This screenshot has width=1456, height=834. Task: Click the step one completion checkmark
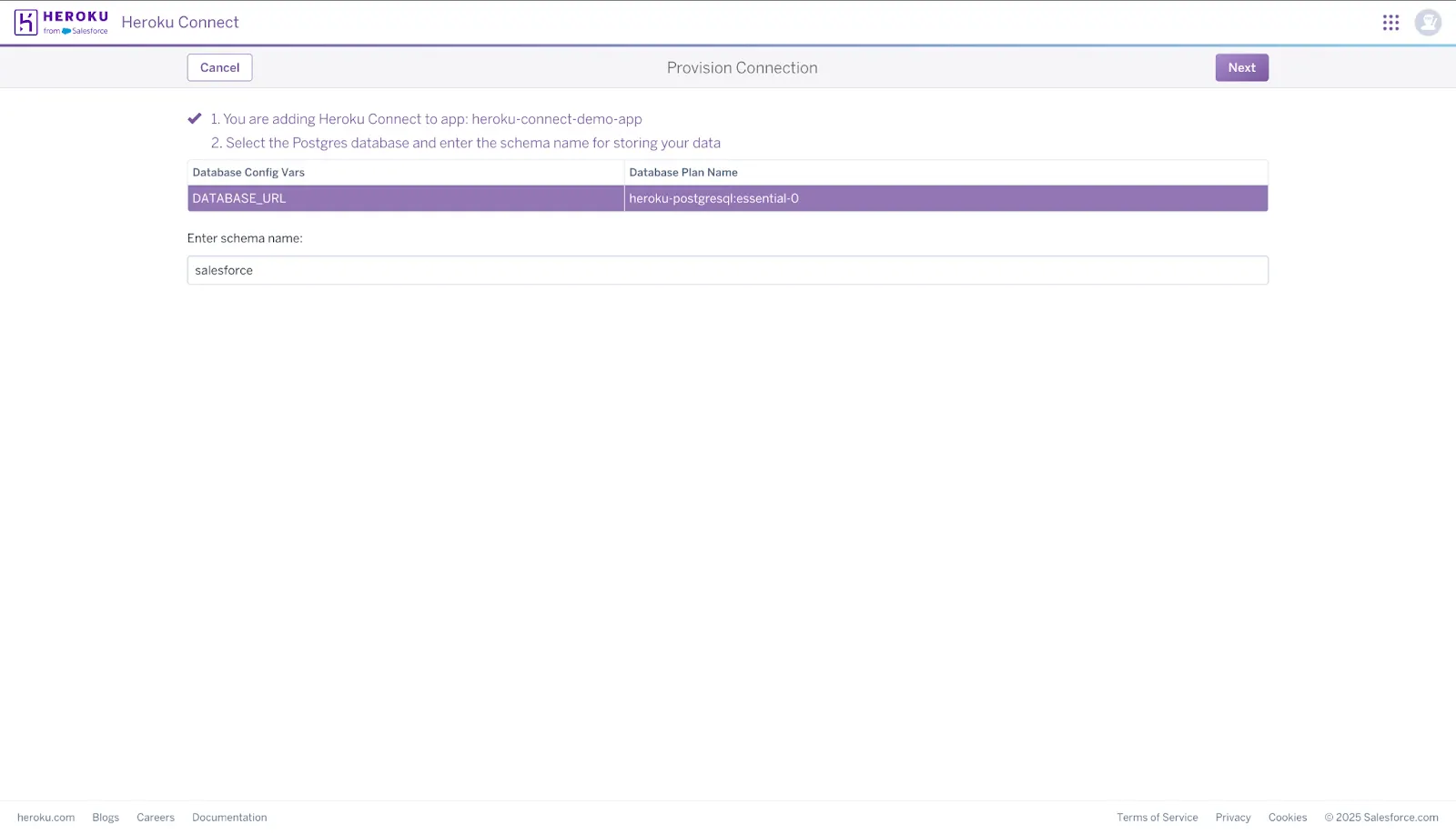tap(194, 117)
